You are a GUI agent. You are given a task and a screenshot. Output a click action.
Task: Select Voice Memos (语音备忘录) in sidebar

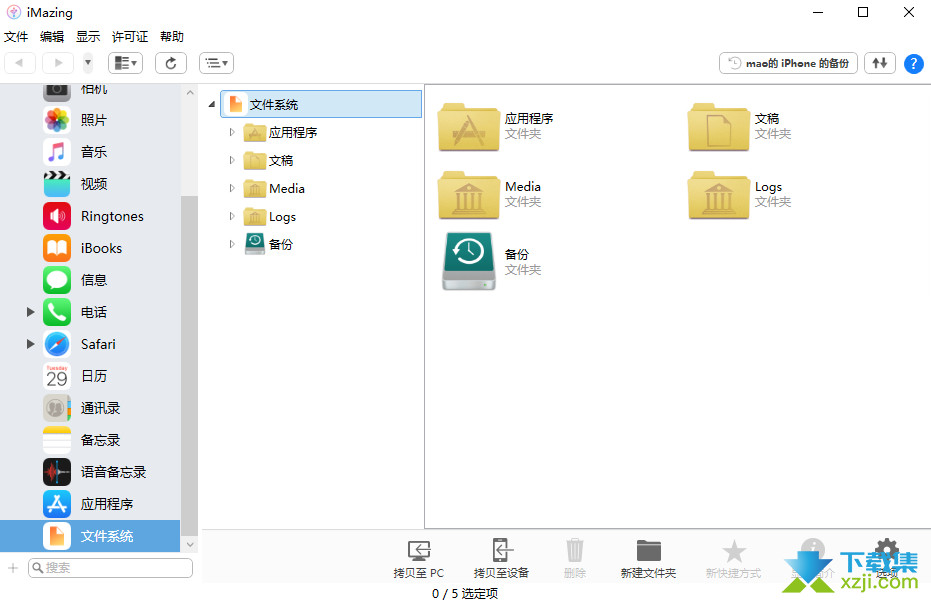[113, 472]
